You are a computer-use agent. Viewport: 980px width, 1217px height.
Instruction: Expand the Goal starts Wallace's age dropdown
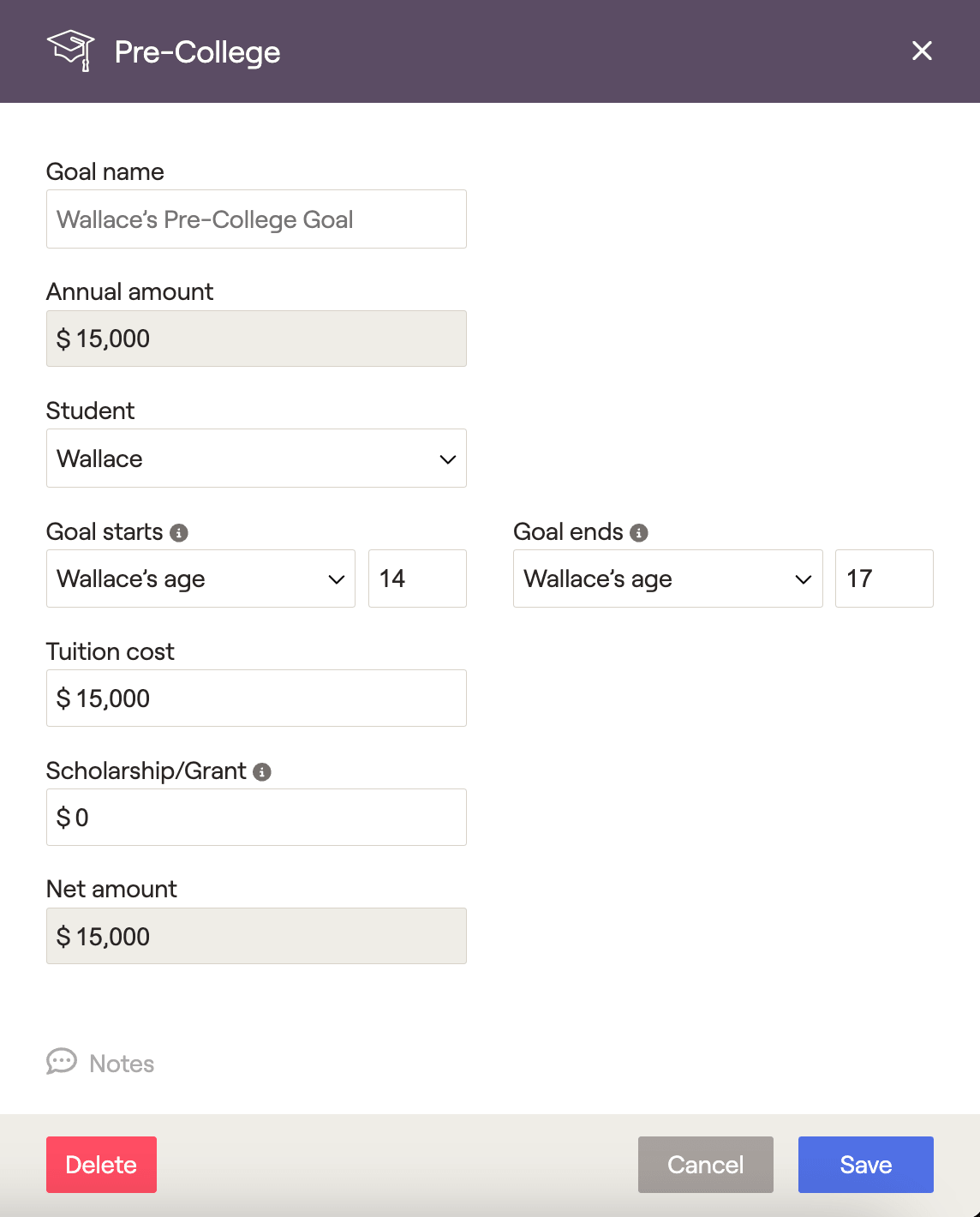click(x=200, y=579)
